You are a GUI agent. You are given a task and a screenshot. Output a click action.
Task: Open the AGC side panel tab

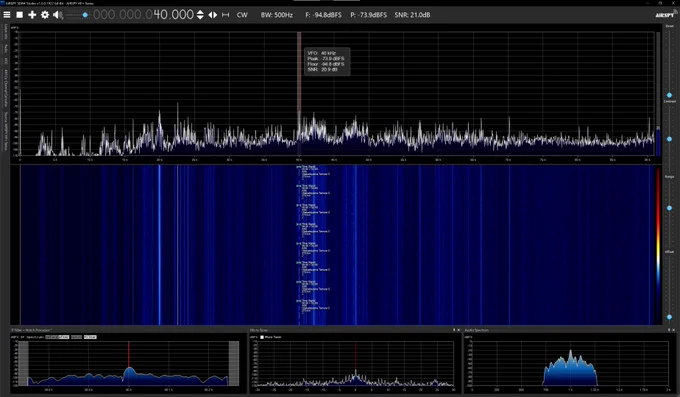click(x=6, y=61)
